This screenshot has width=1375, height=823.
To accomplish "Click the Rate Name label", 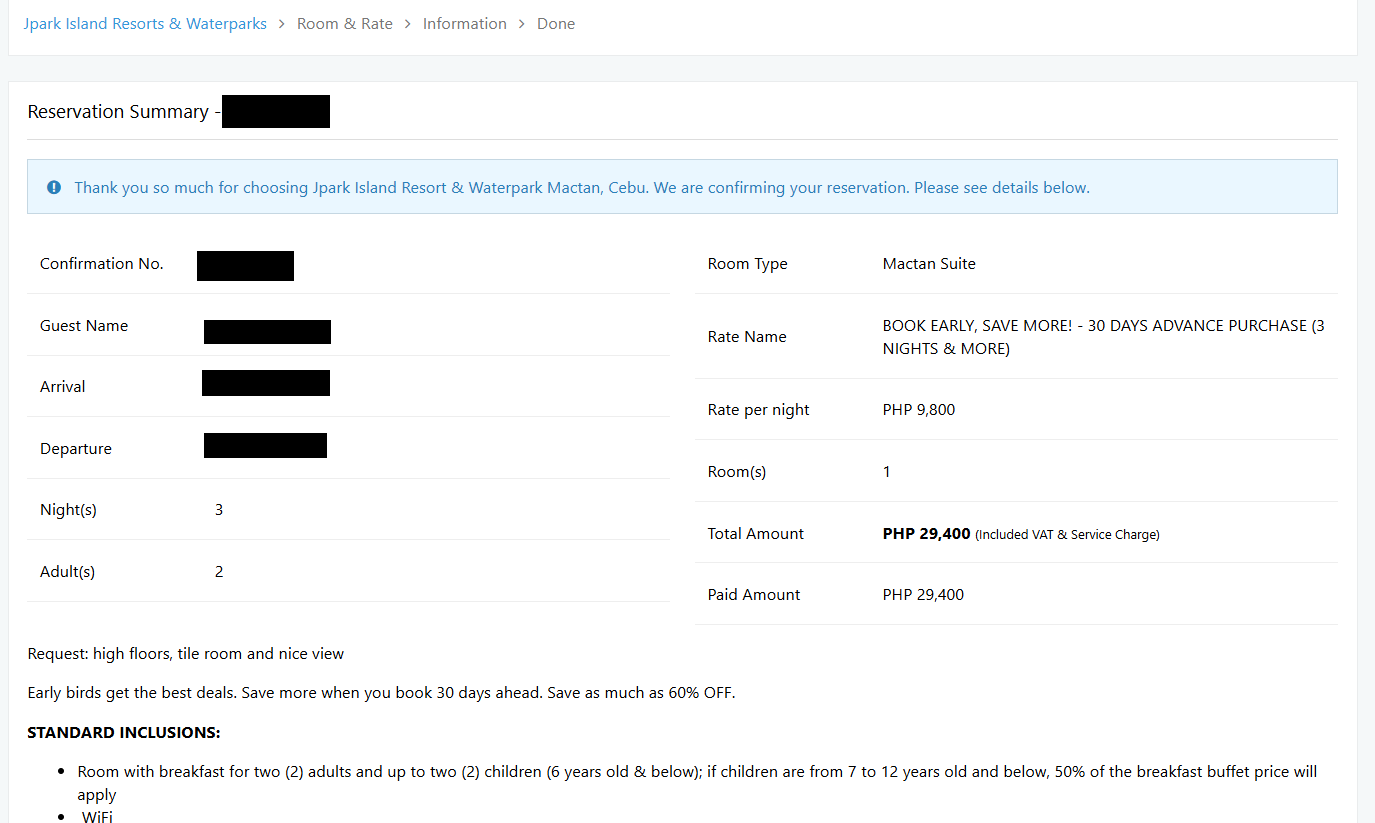I will 747,337.
